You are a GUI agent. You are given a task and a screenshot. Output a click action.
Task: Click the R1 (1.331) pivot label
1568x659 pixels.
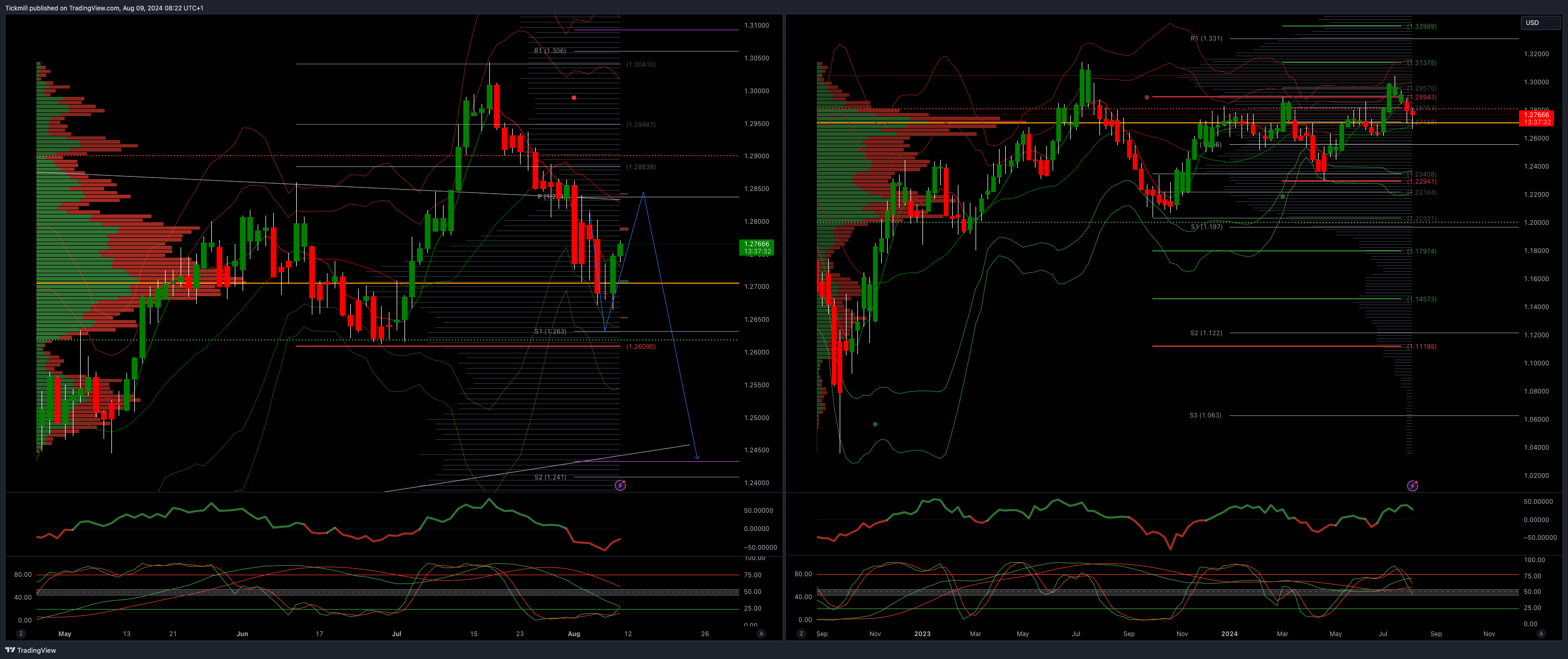coord(1206,39)
